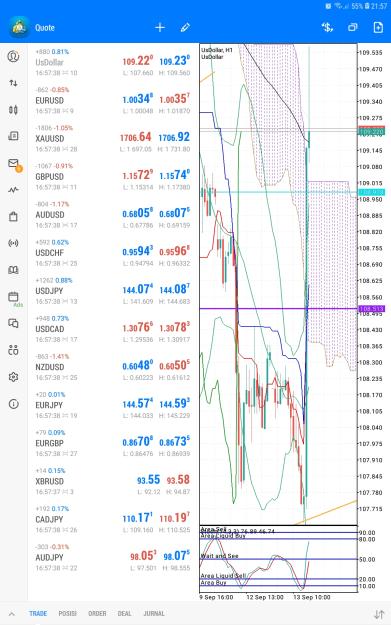
Task: Select the NZDUSD quote row
Action: (113, 367)
